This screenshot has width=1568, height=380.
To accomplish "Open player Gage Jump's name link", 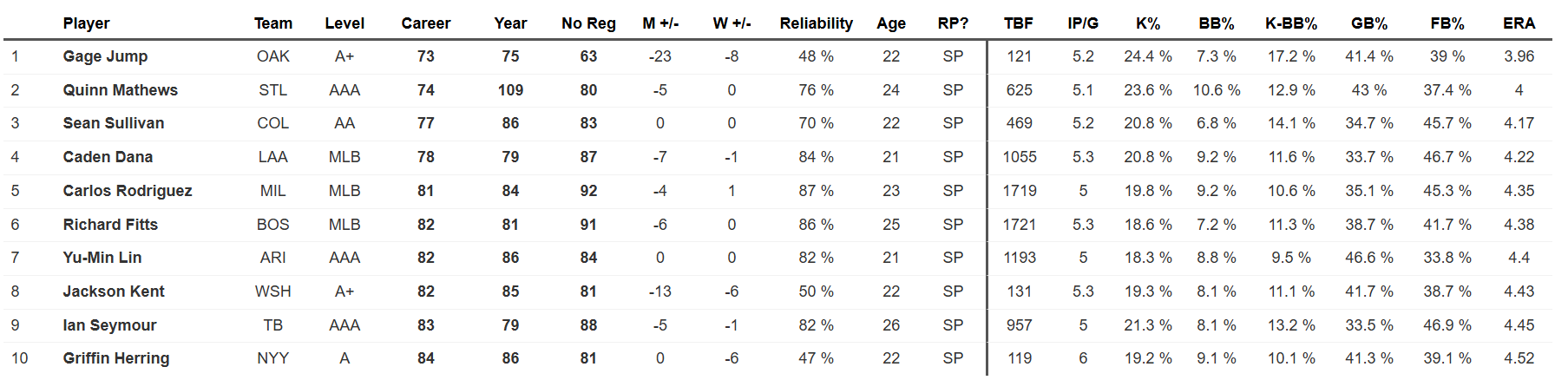I will point(105,56).
